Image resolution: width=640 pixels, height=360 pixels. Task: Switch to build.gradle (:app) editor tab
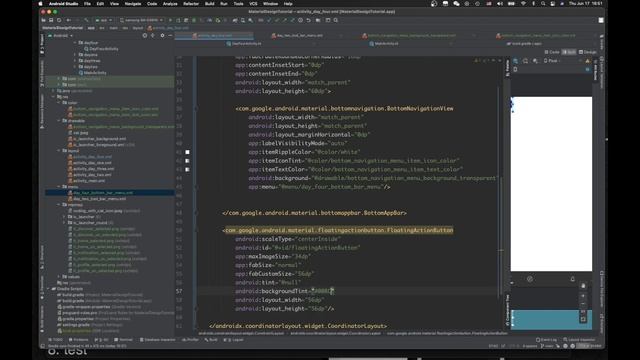(524, 44)
